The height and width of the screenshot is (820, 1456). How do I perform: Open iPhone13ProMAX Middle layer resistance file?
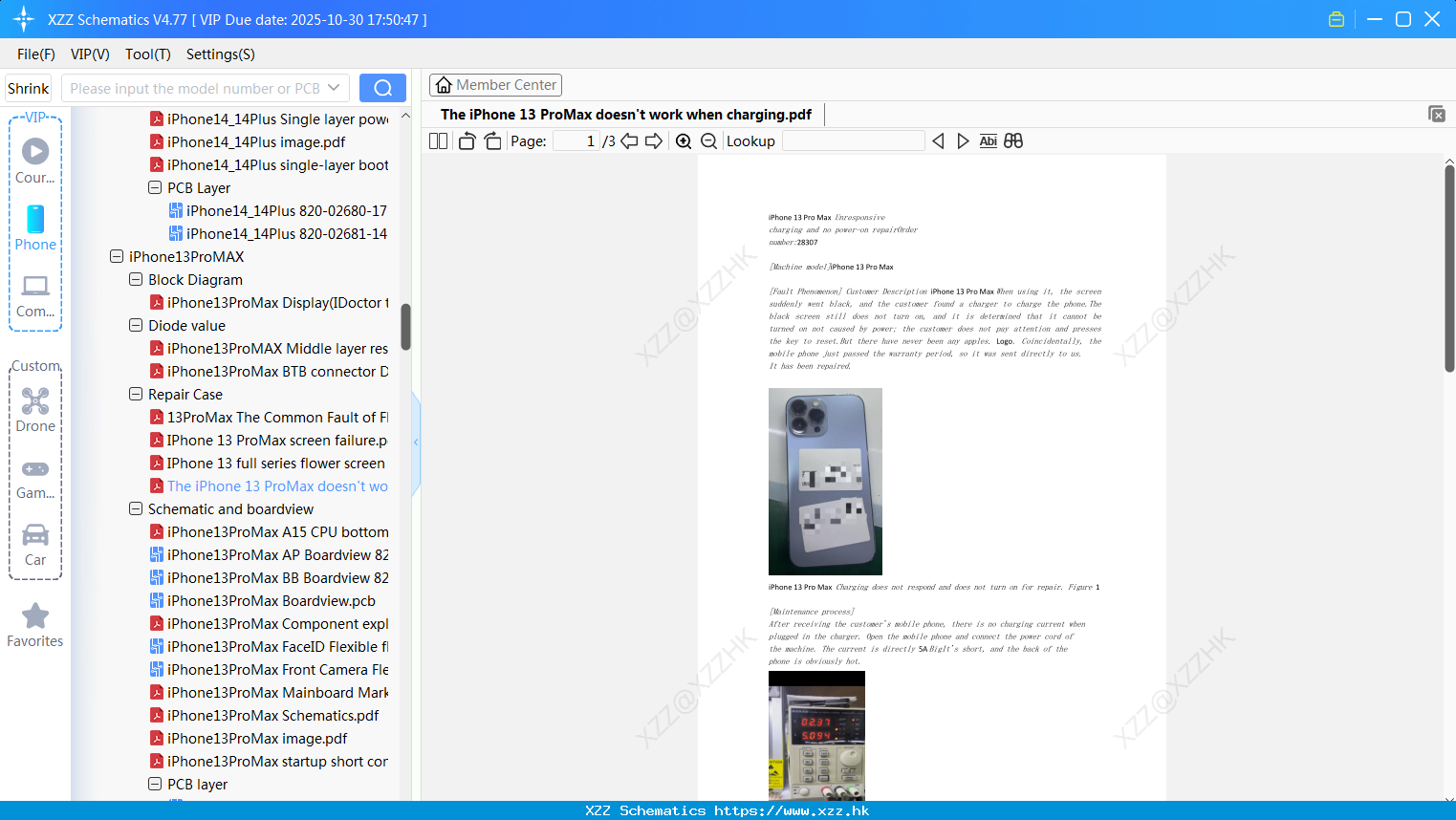[270, 348]
